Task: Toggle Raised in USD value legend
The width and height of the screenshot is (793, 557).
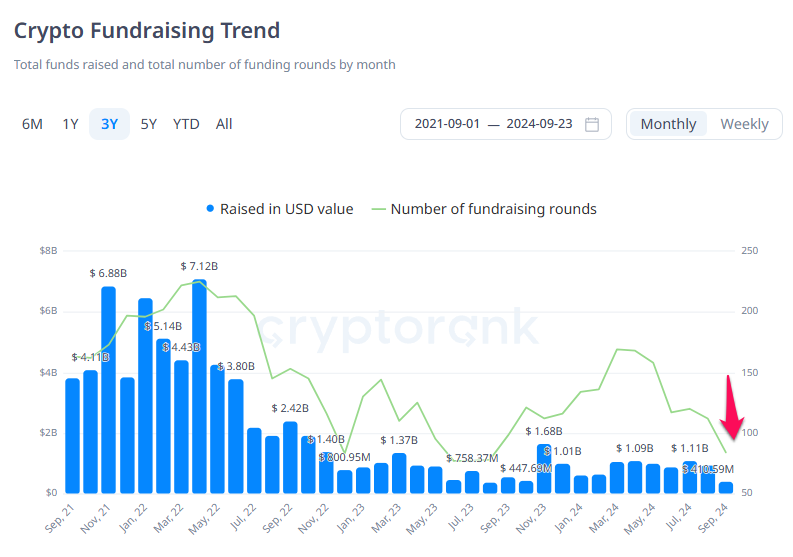Action: (x=280, y=209)
